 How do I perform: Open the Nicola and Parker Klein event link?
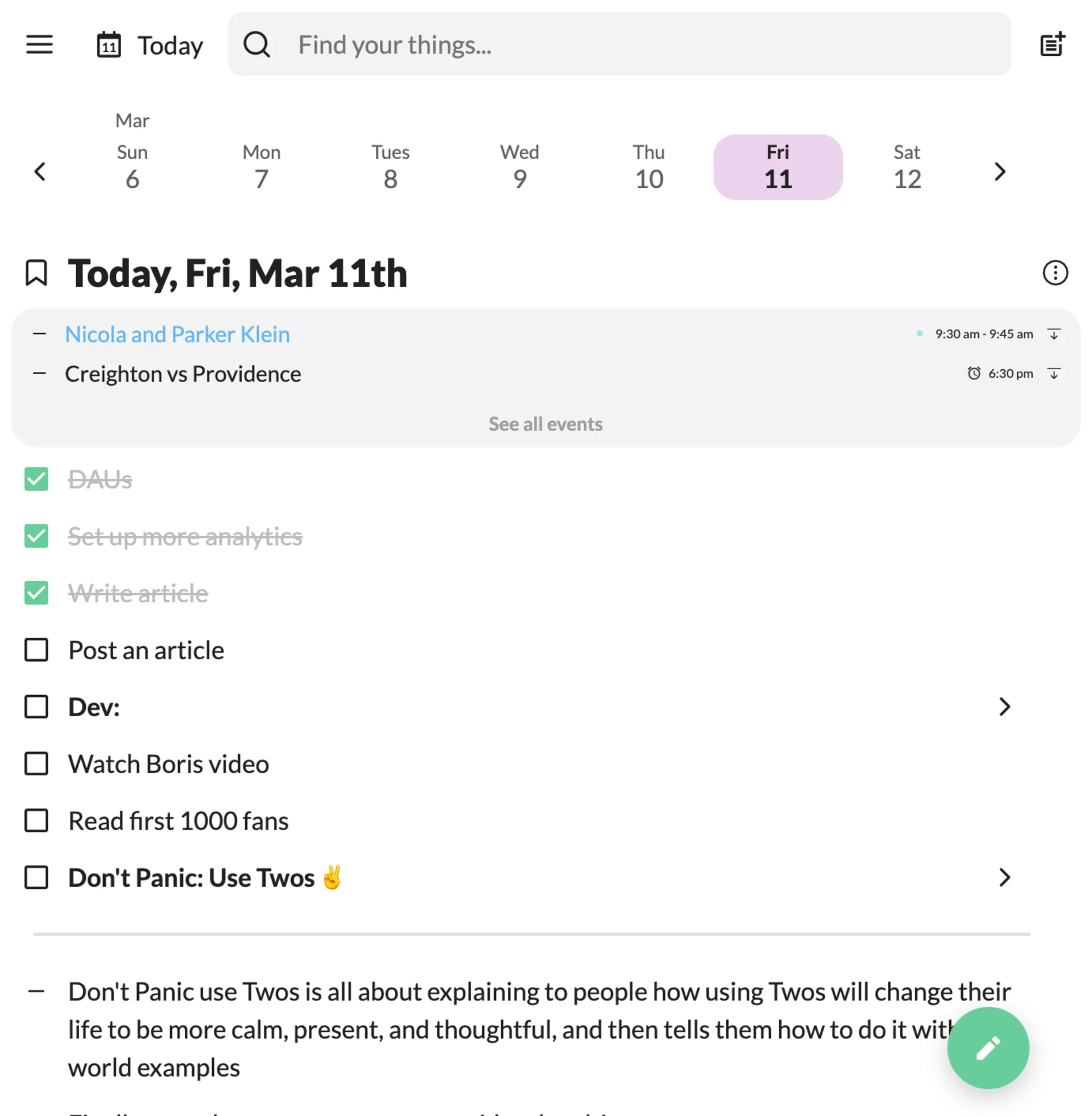[178, 334]
